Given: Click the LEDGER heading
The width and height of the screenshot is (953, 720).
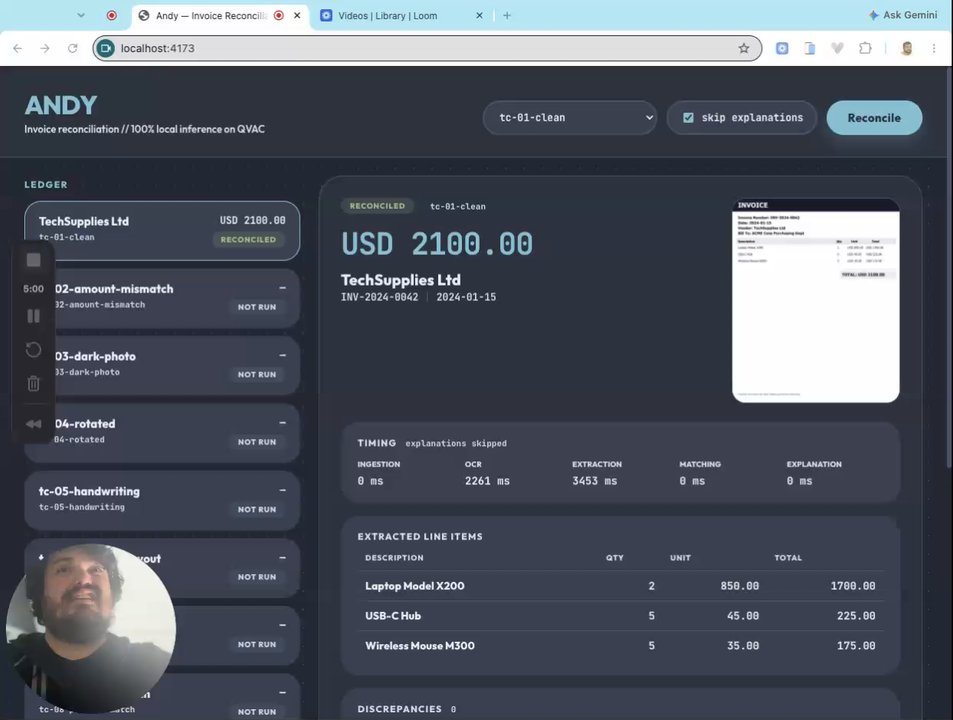Looking at the screenshot, I should [x=46, y=184].
